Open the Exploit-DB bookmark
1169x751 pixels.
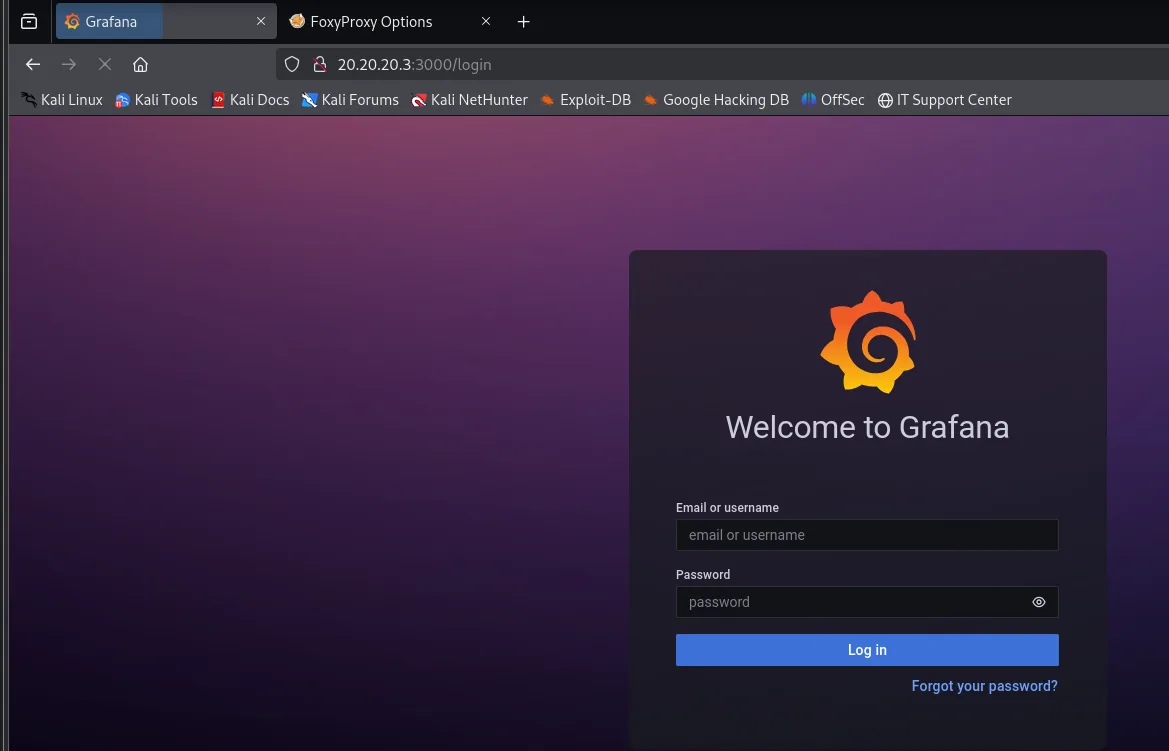[586, 100]
